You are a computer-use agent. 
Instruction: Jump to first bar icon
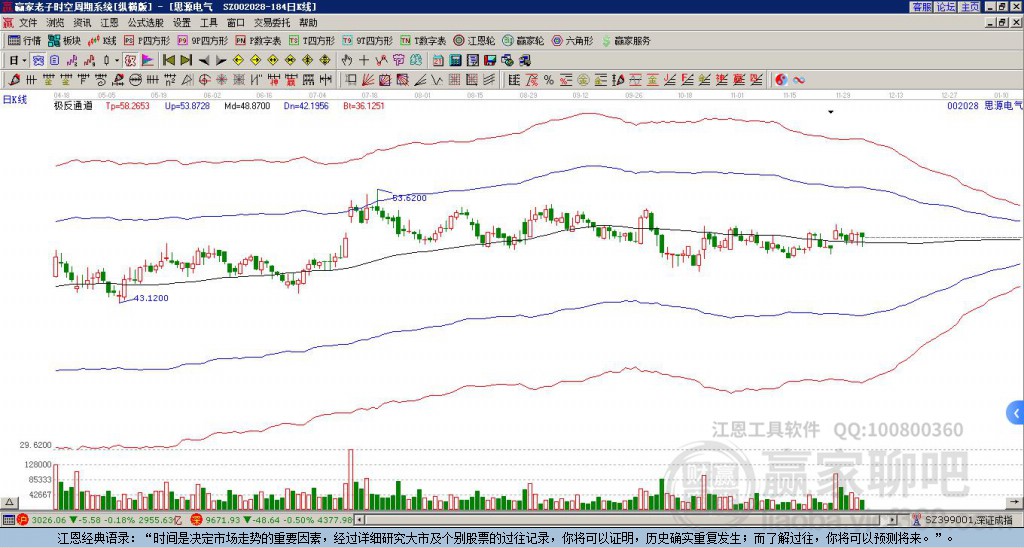click(x=169, y=61)
